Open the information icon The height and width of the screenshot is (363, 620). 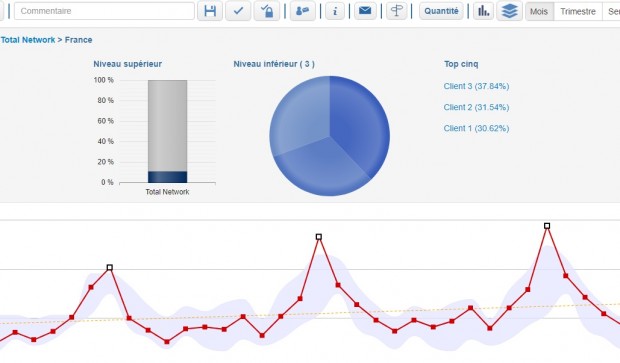pyautogui.click(x=335, y=11)
